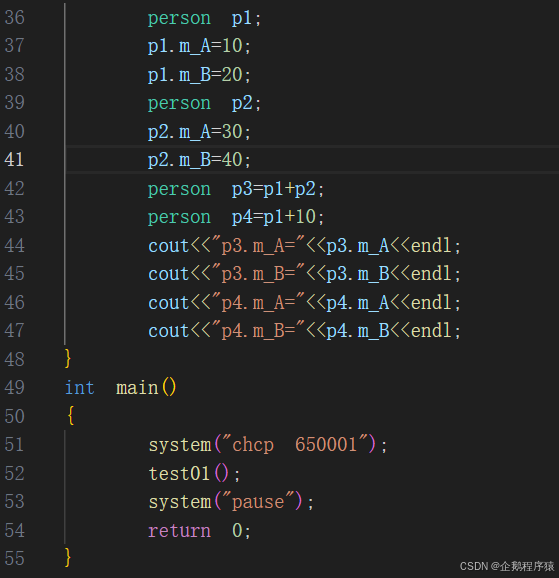Click the 'p1.m_A=10;' statement

[x=199, y=46]
